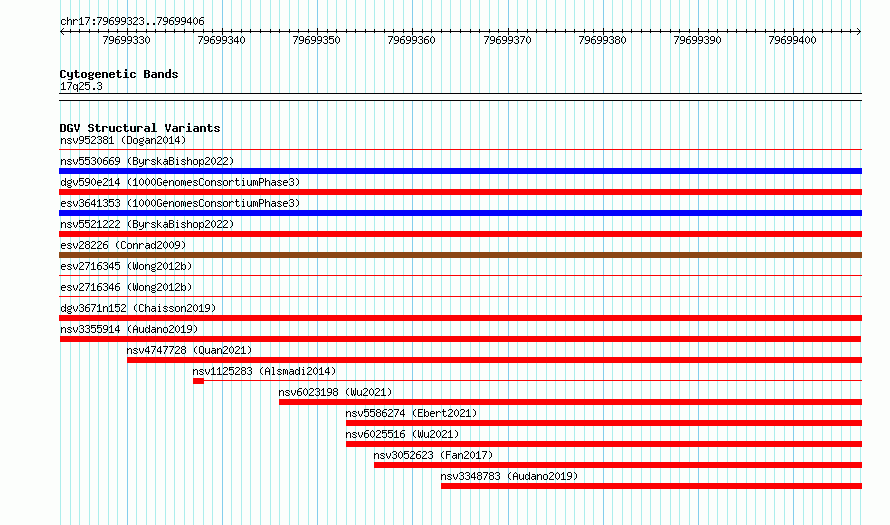This screenshot has height=525, width=890.
Task: Click the DGV Structural Variants track title
Action: tap(140, 128)
